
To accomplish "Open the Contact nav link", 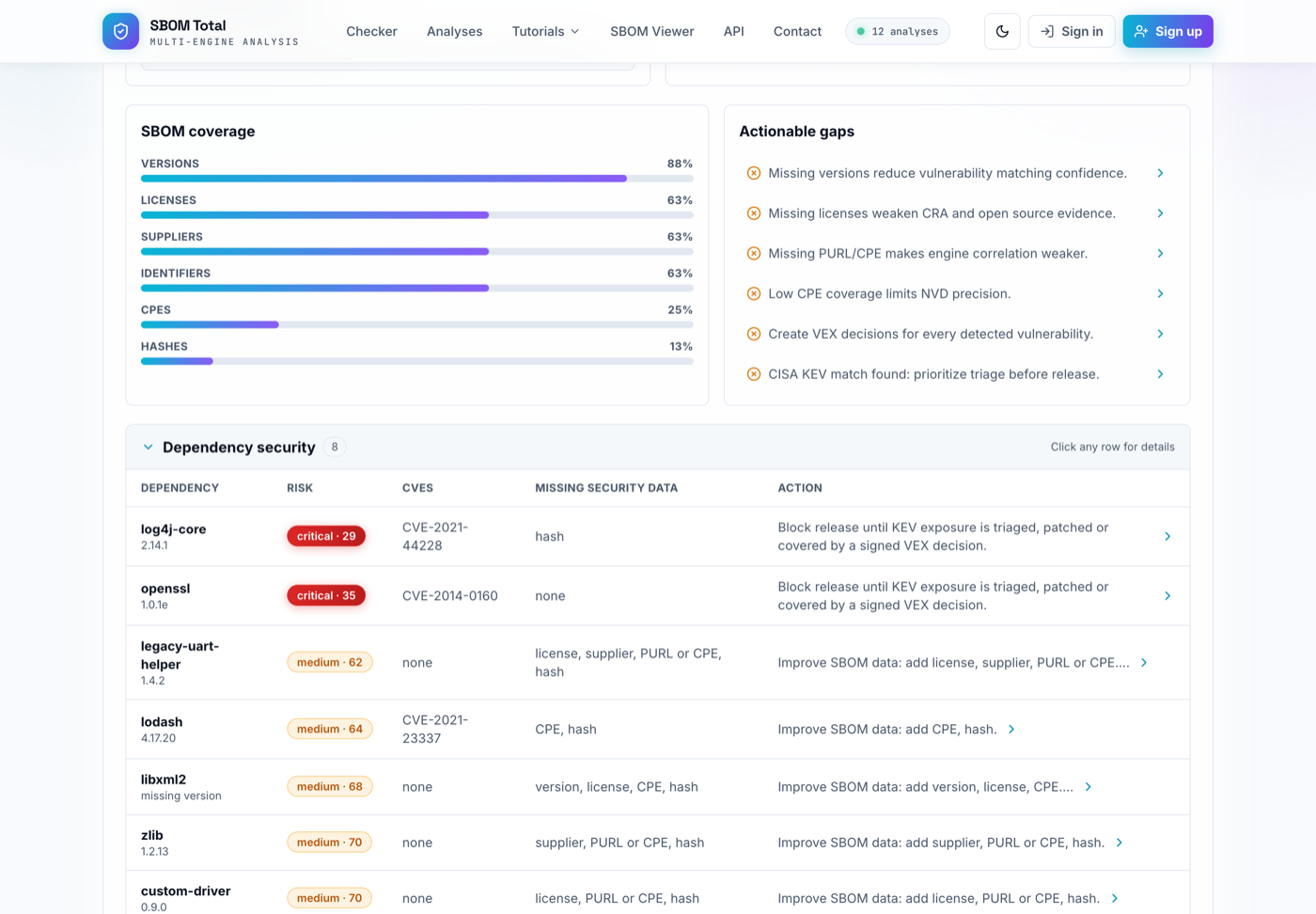I will 797,31.
